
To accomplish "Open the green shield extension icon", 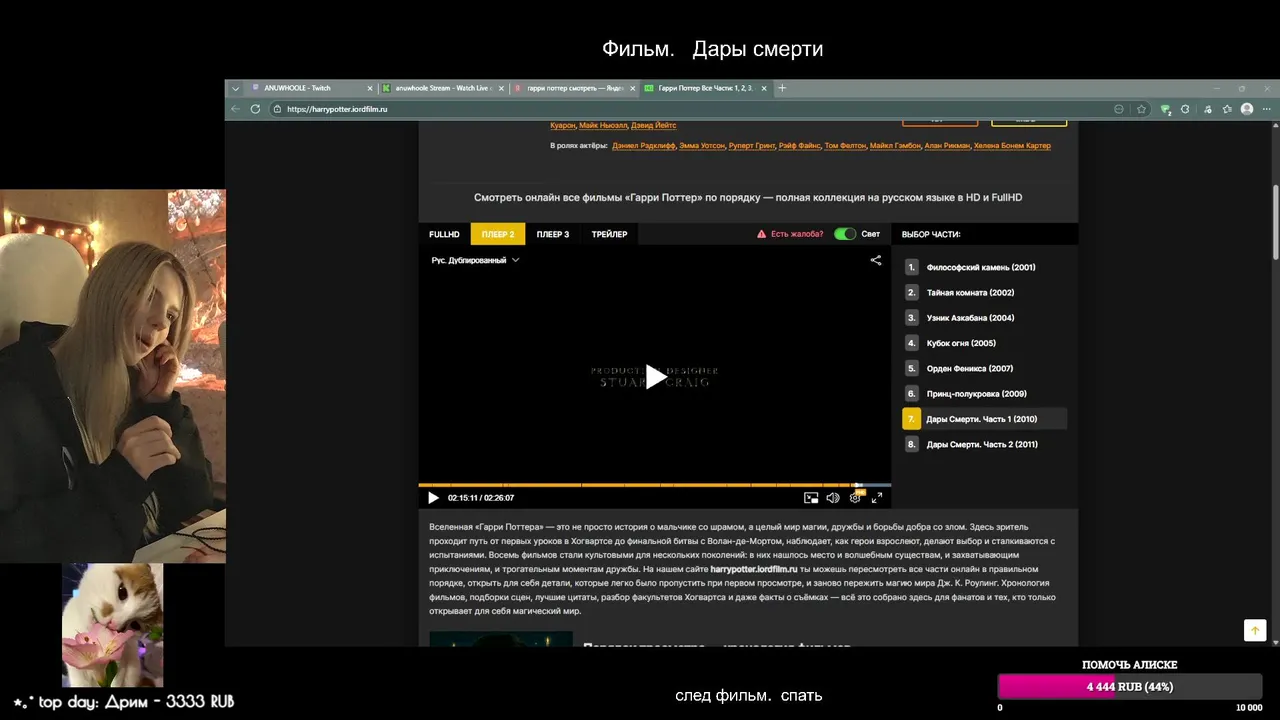I will pyautogui.click(x=1166, y=109).
